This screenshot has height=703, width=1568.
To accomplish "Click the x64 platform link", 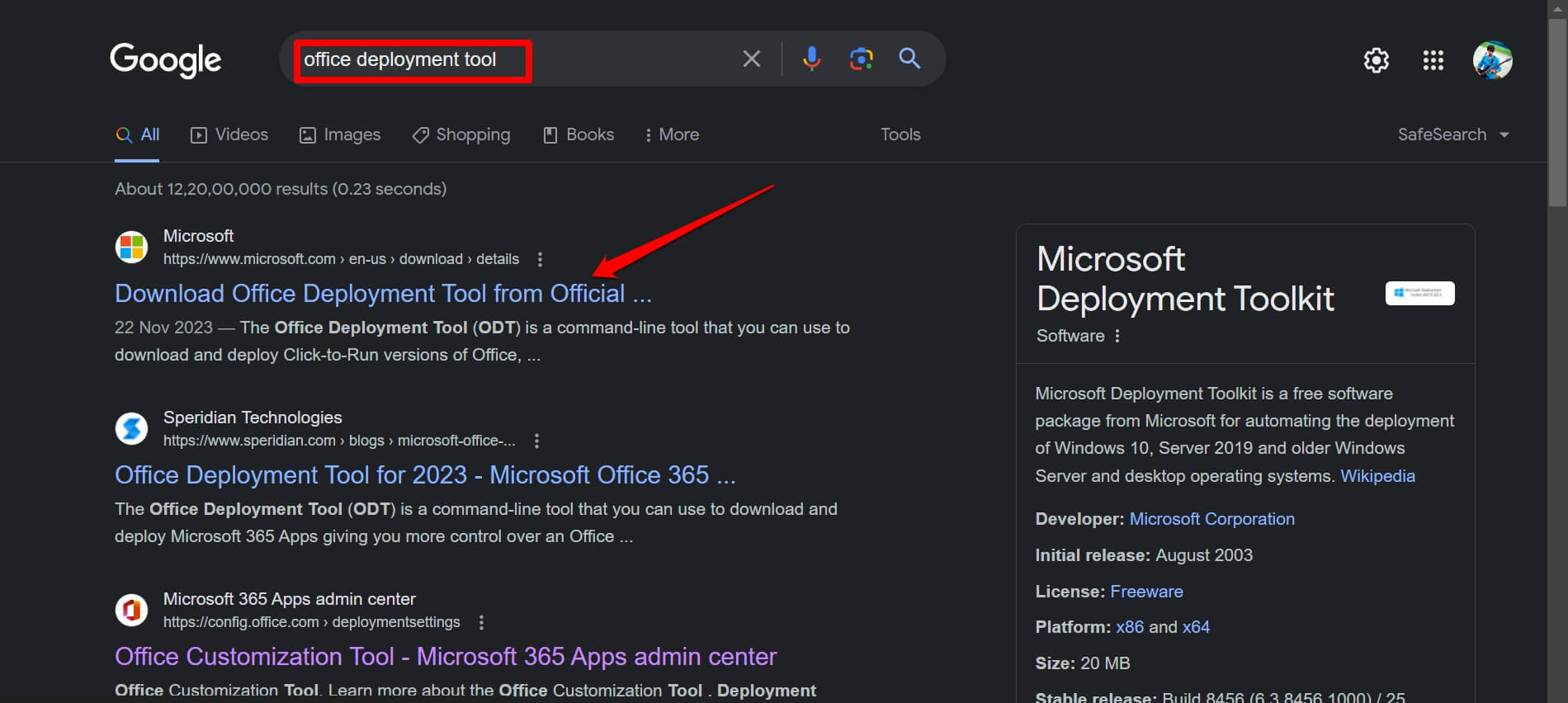I will 1196,627.
